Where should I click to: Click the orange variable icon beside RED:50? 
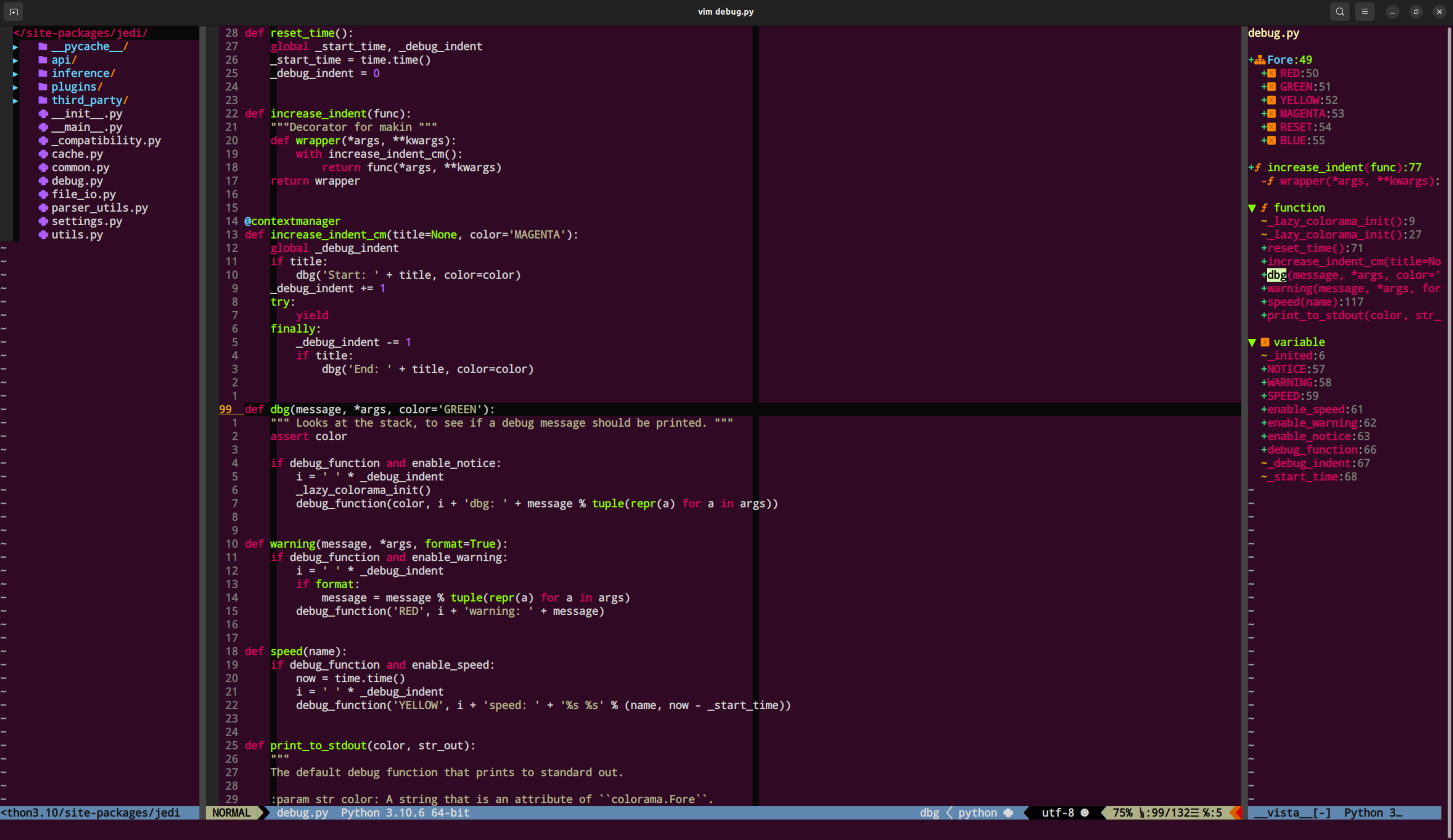[x=1271, y=73]
